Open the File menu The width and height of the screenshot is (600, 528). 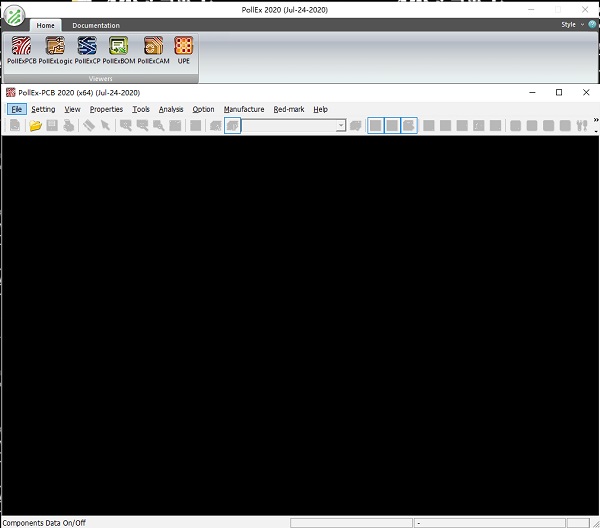(16, 109)
